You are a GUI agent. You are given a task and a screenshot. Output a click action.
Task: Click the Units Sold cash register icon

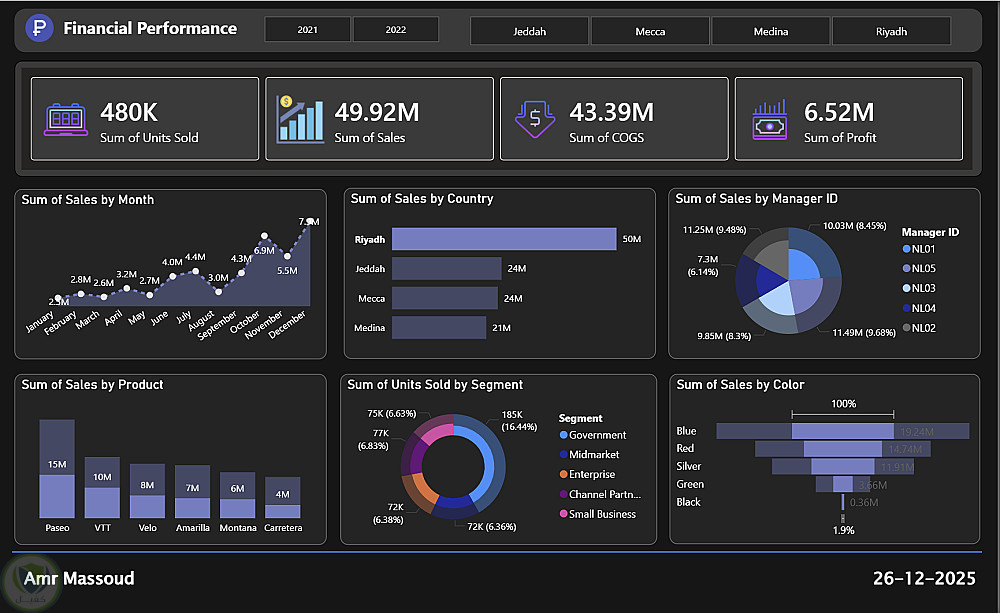tap(66, 119)
